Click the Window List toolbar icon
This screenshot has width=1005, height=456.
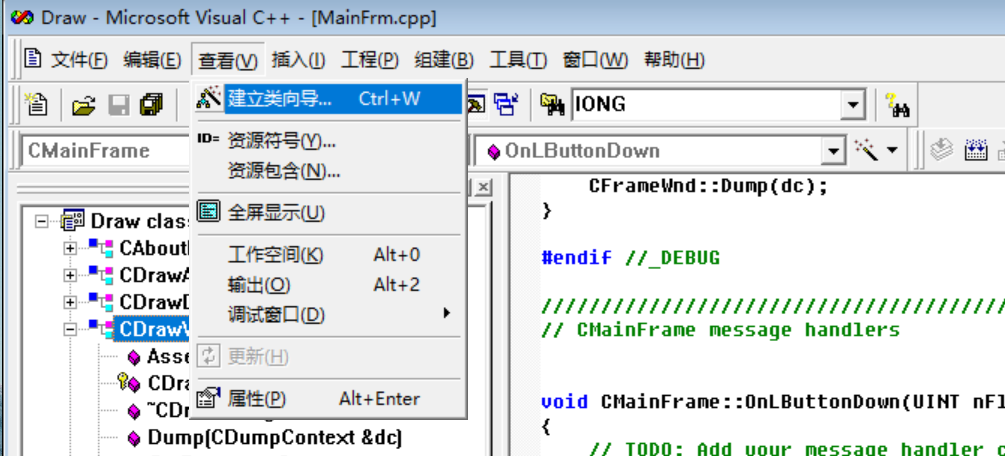tap(506, 105)
